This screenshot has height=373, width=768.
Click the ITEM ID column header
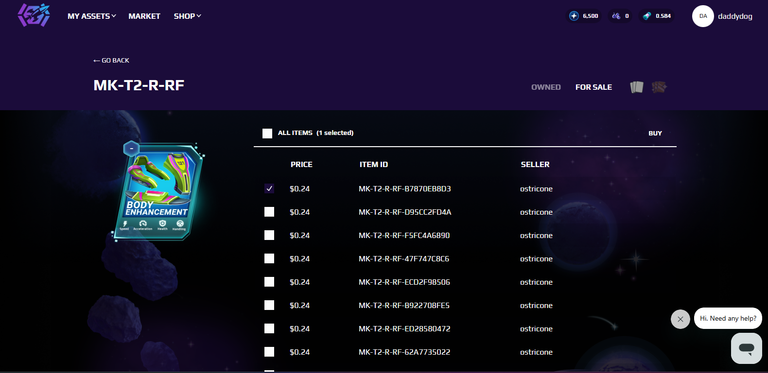374,164
